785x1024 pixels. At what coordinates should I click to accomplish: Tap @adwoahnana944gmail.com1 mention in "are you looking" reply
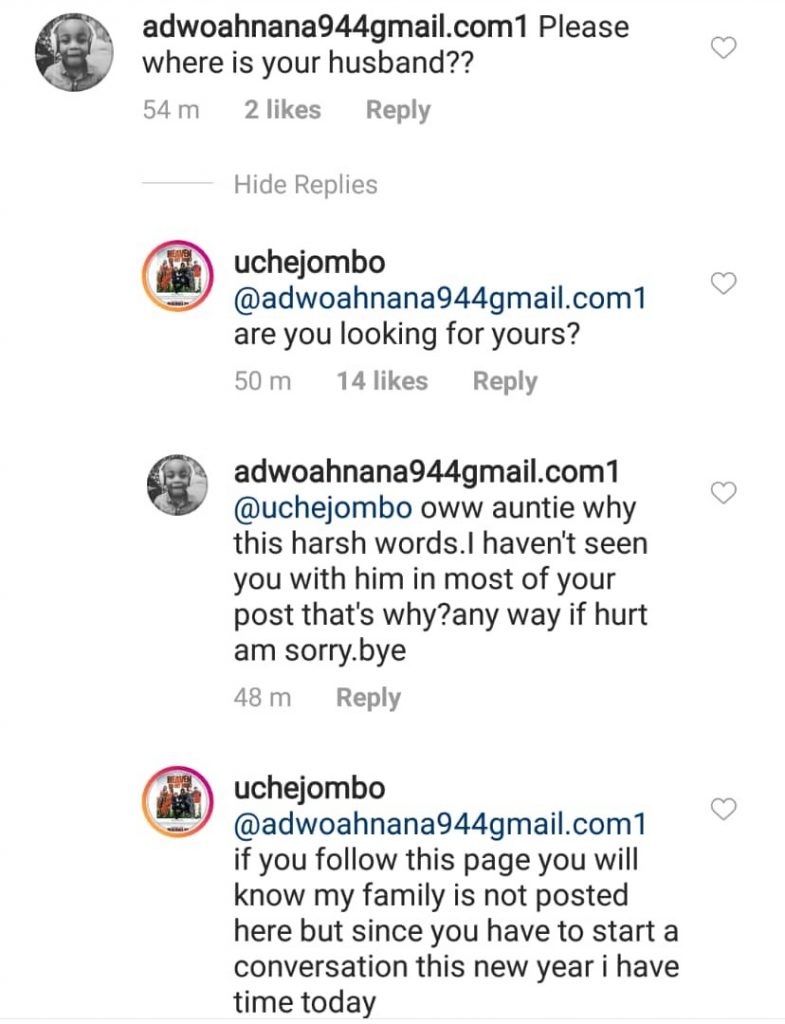click(x=440, y=298)
